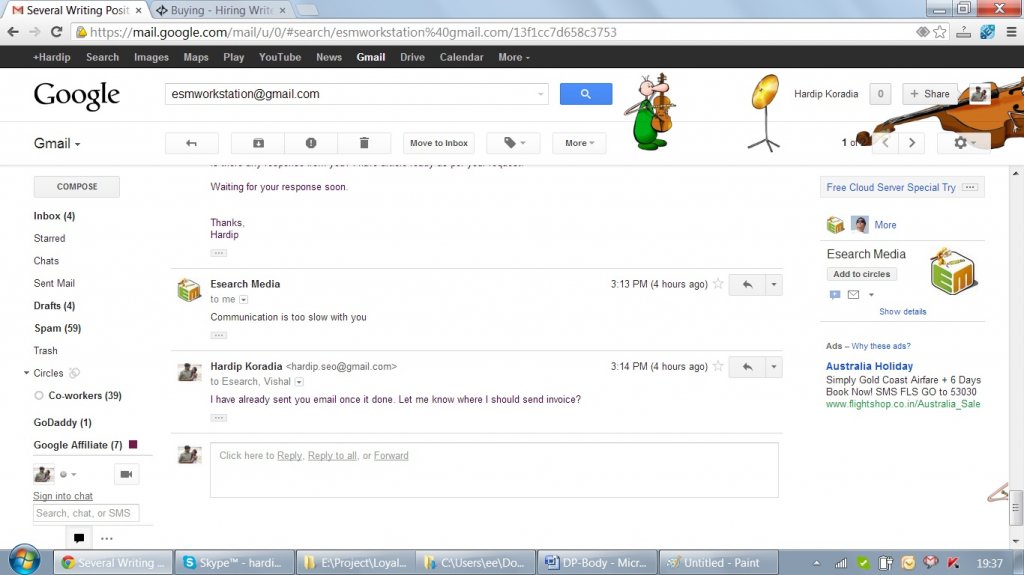
Task: Show details of 'to Esearch, Vishal' recipients
Action: pyautogui.click(x=299, y=382)
